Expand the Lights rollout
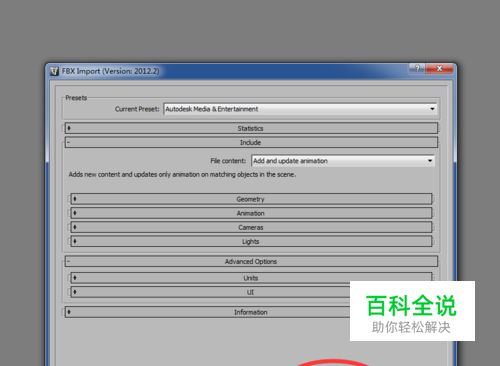 (251, 241)
